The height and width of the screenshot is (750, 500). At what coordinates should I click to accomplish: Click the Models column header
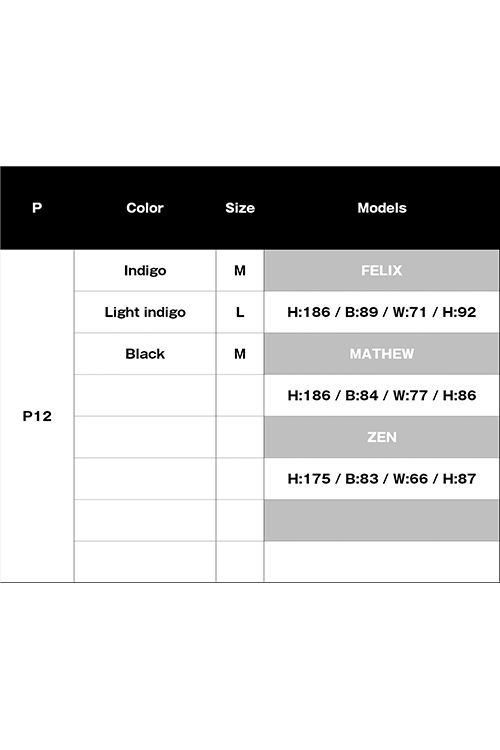click(382, 208)
